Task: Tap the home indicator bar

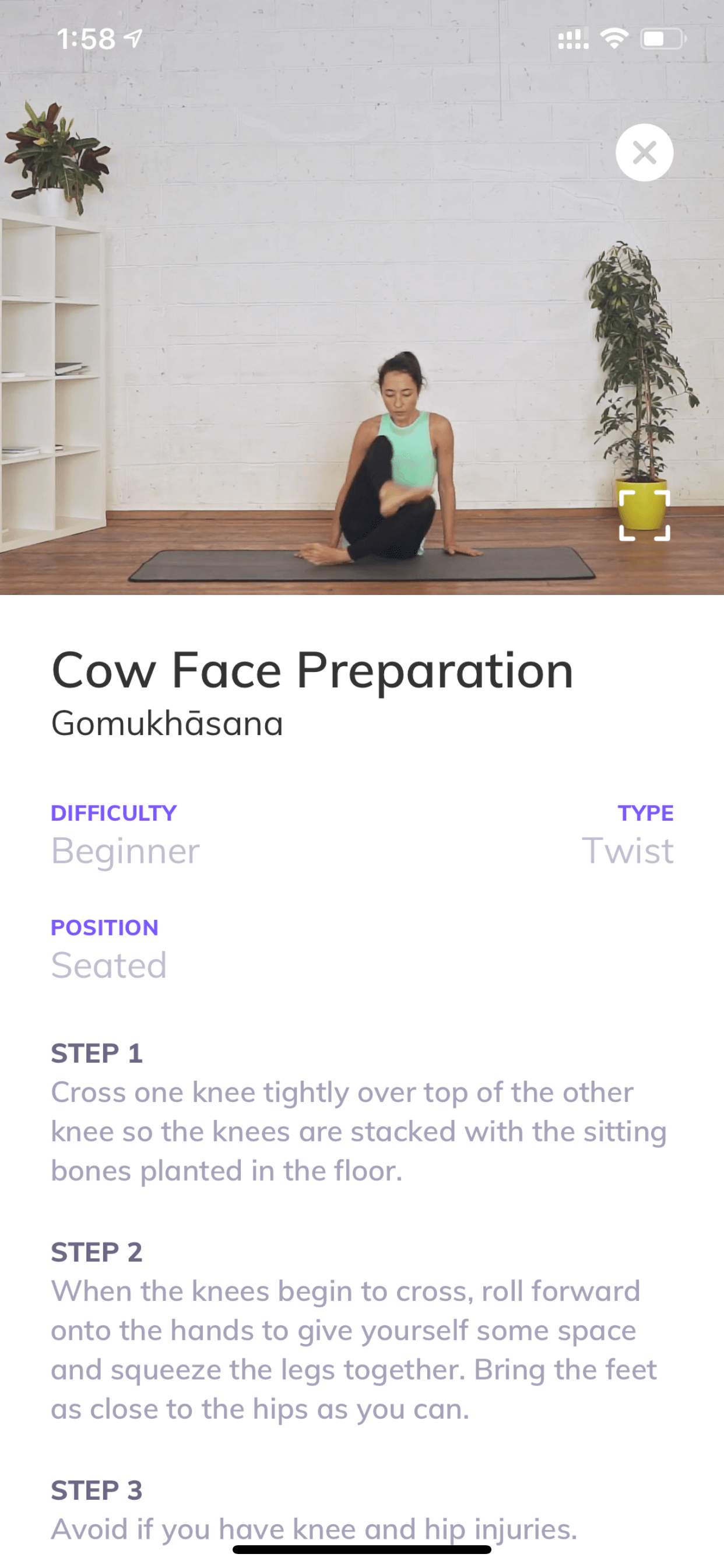Action: [x=362, y=1549]
